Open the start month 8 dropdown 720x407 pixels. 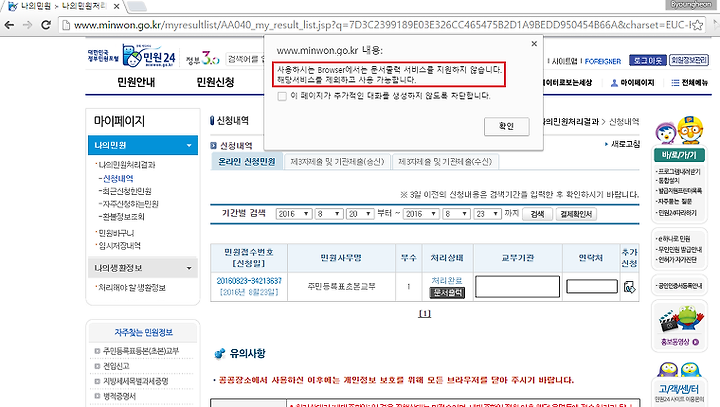[329, 214]
